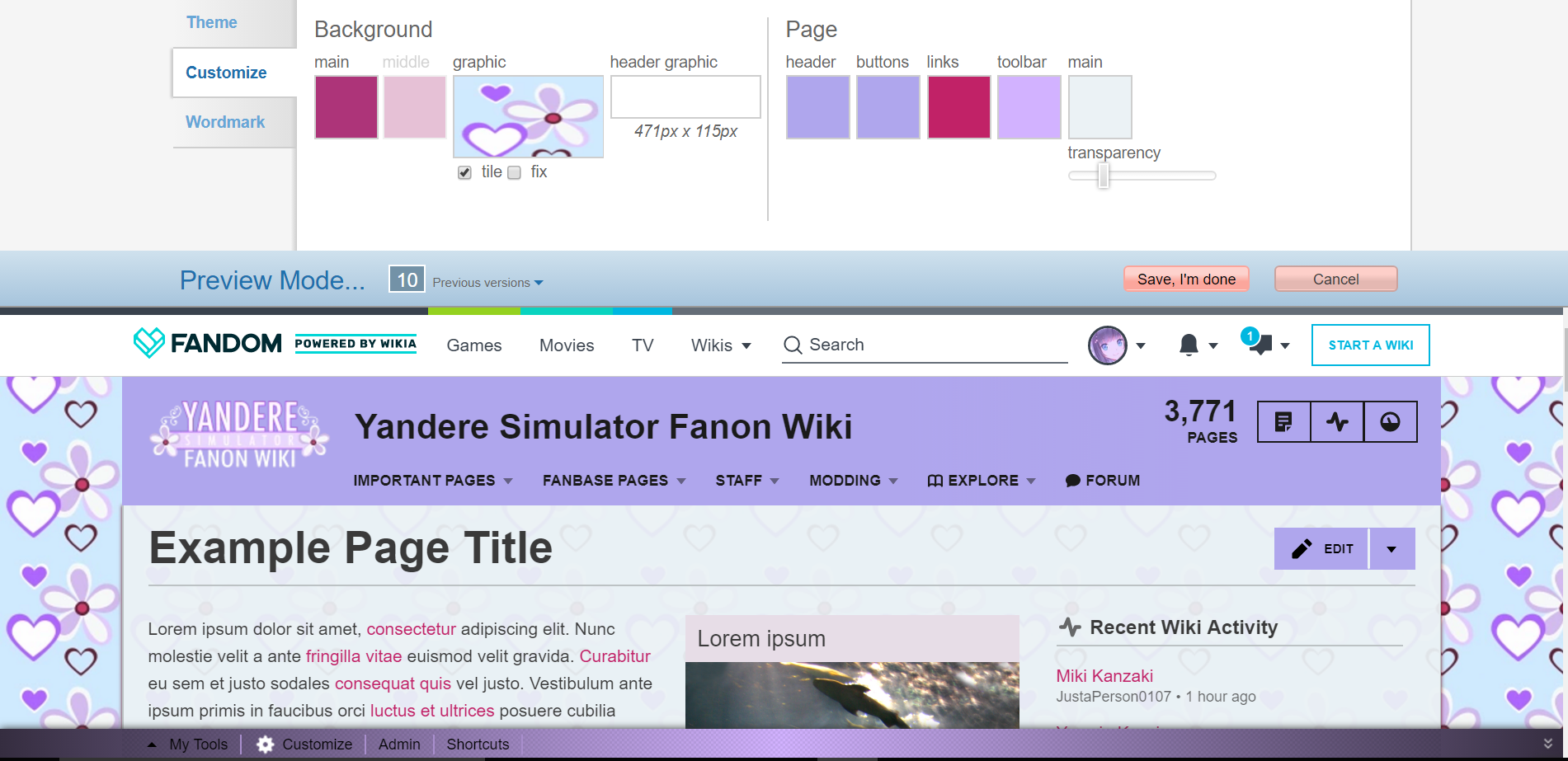Open the Miki Kanzaki link
Viewport: 1568px width, 761px height.
click(1104, 676)
